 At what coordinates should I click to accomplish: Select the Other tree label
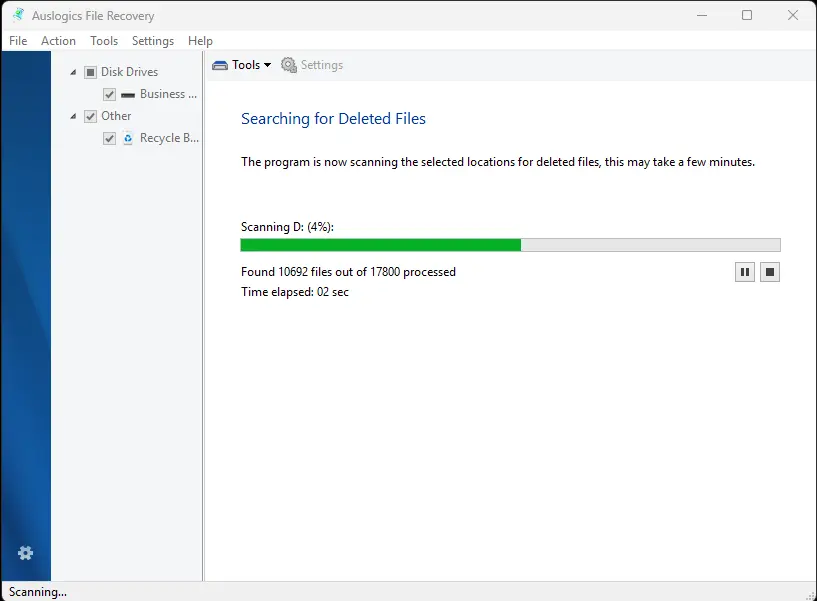[116, 116]
